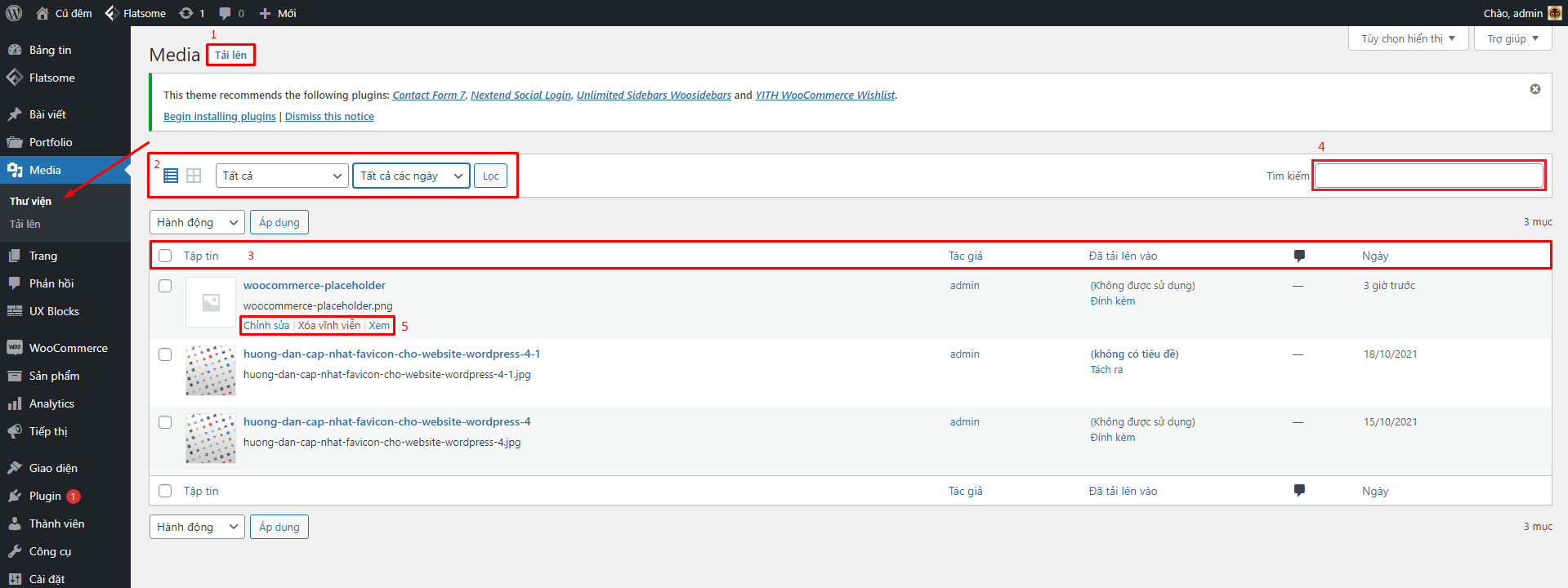
Task: Tick select-all checkbox in header row
Action: coord(165,256)
